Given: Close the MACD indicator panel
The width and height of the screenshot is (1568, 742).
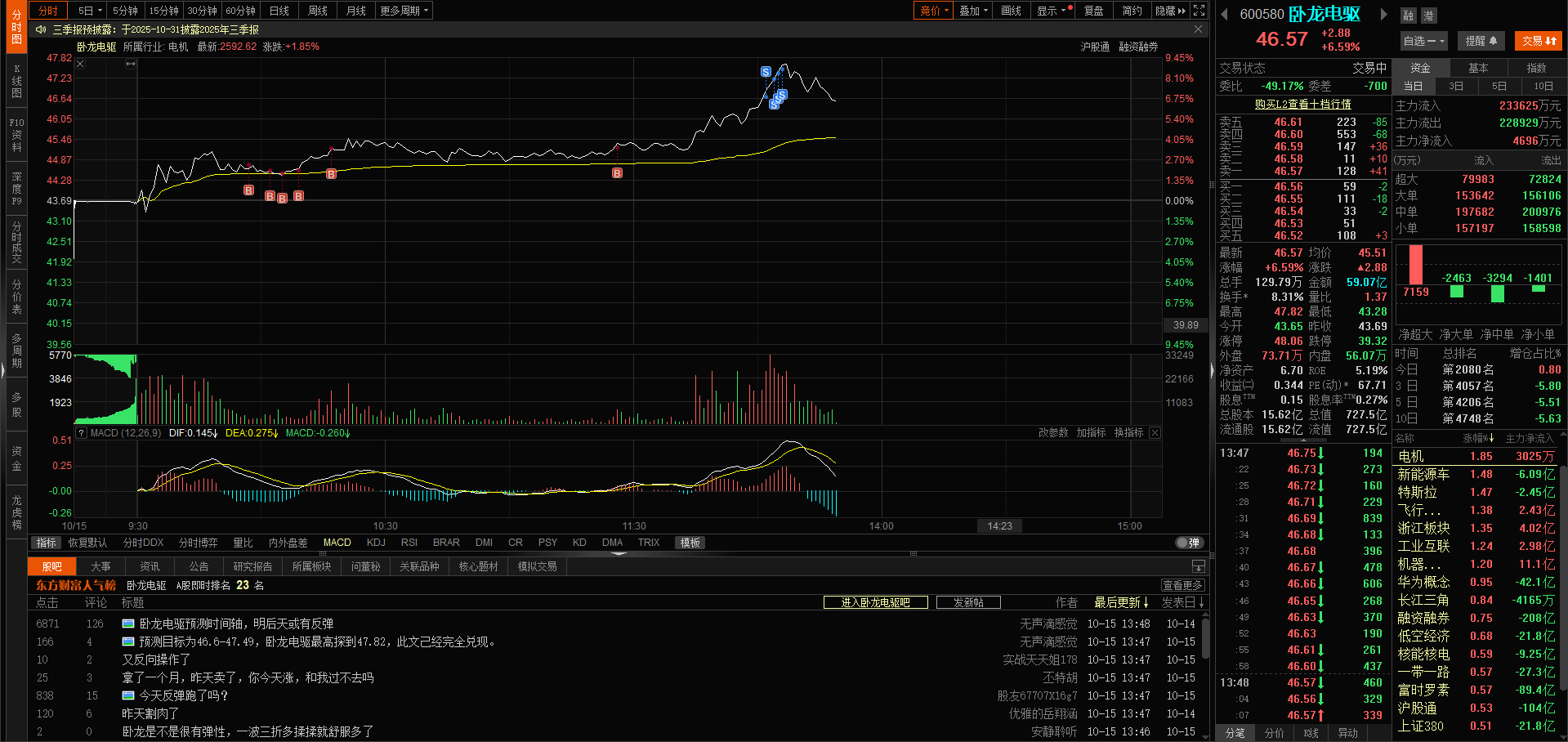Looking at the screenshot, I should tap(1155, 433).
